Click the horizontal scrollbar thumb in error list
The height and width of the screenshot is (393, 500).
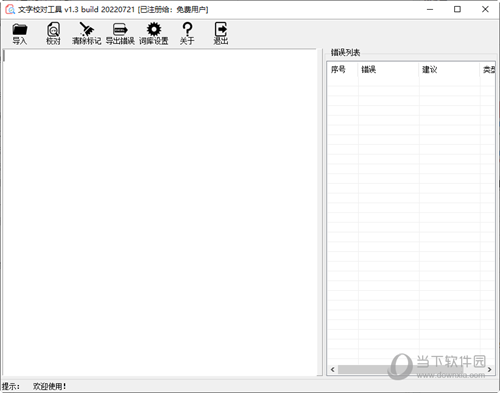click(400, 369)
